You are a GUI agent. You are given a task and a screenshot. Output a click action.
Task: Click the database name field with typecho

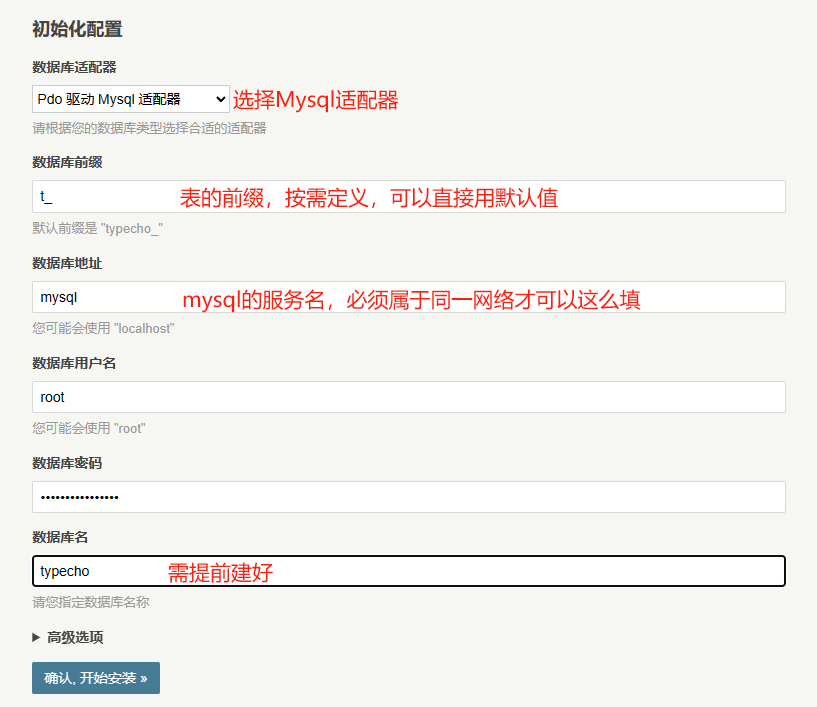409,571
